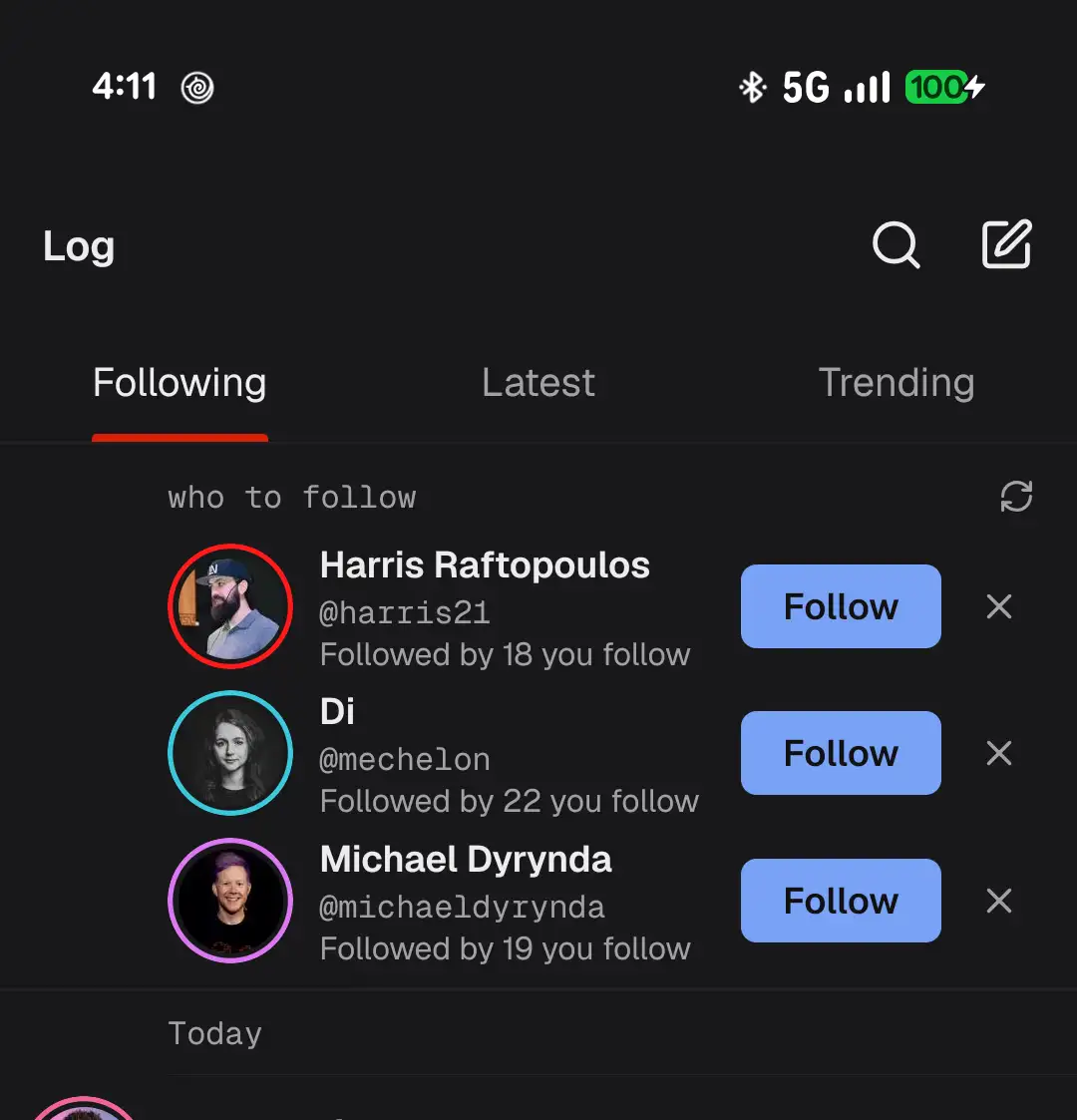Open Di's profile avatar
Viewport: 1077px width, 1120px height.
(230, 753)
